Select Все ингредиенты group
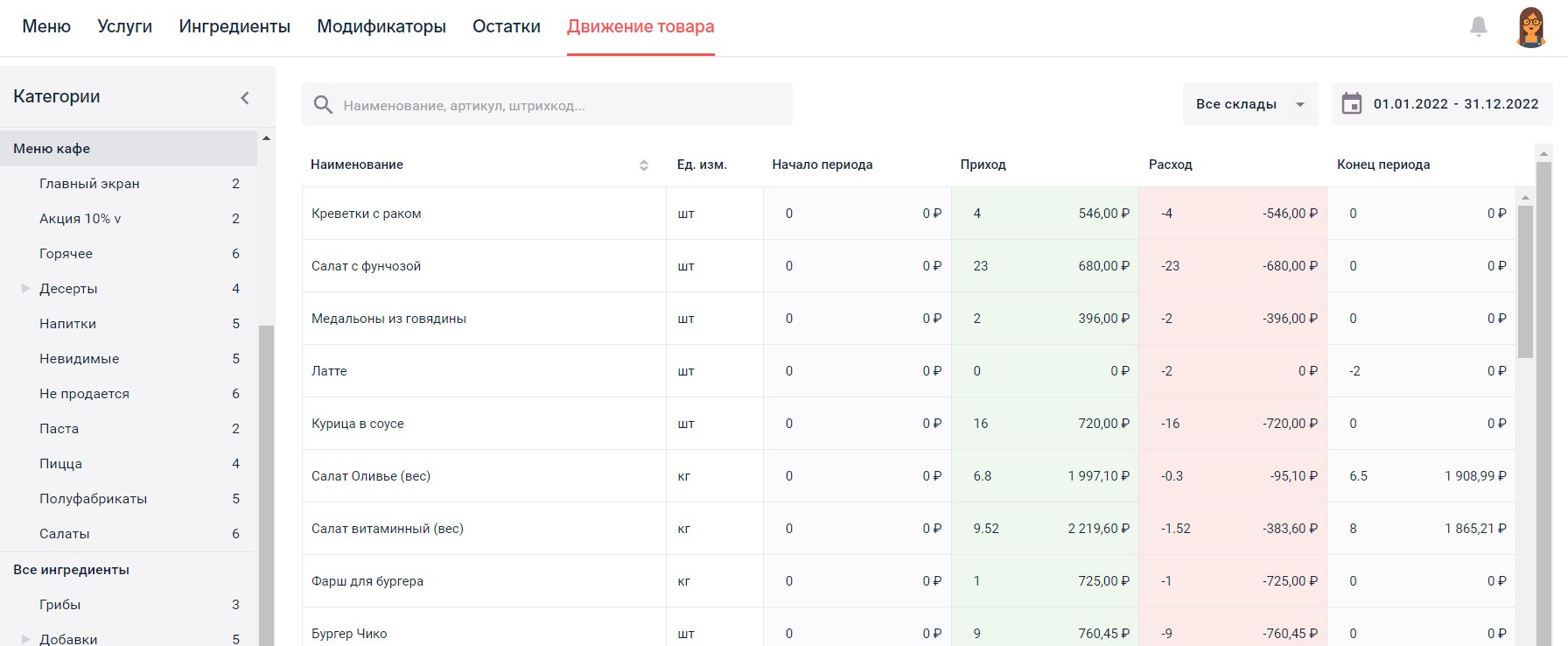1568x646 pixels. click(129, 570)
